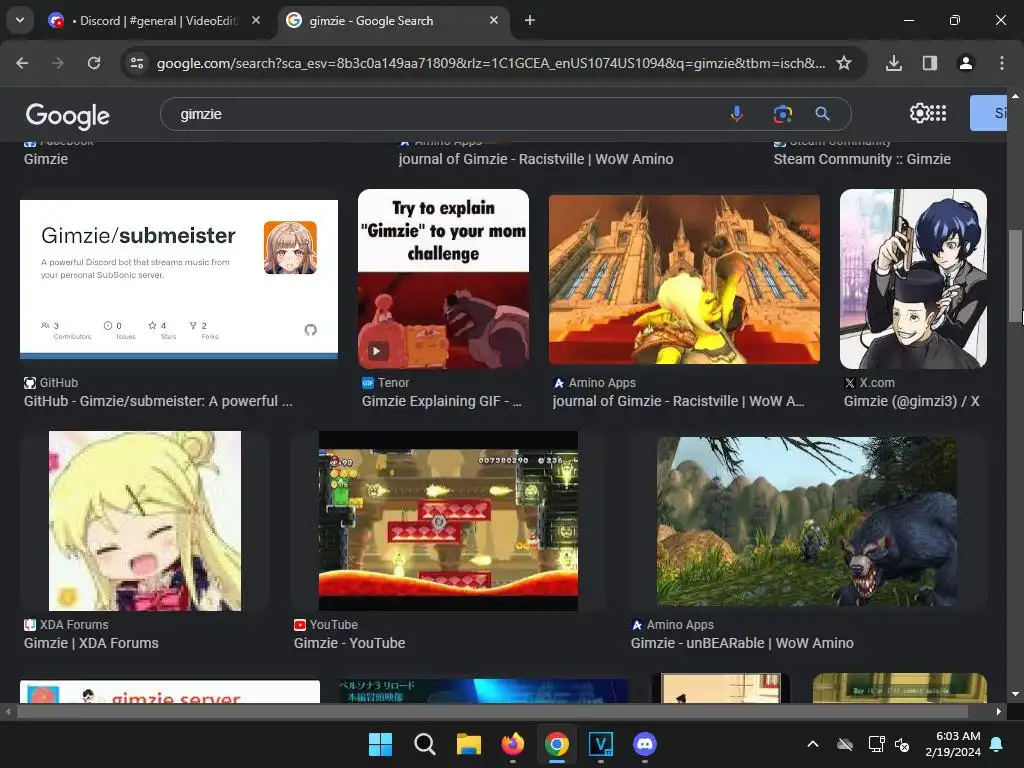
Task: Open Discord from the taskbar
Action: [x=645, y=744]
